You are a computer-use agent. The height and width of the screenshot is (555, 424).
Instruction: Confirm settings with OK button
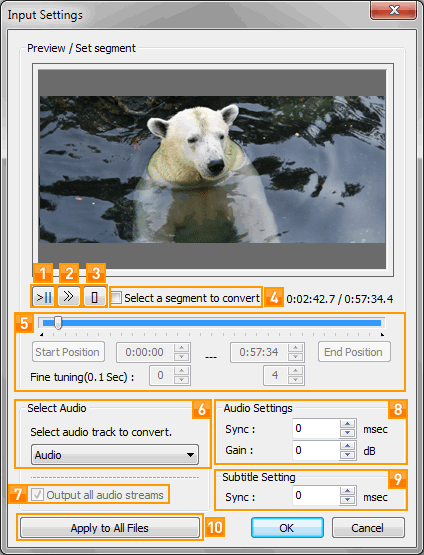pyautogui.click(x=287, y=528)
